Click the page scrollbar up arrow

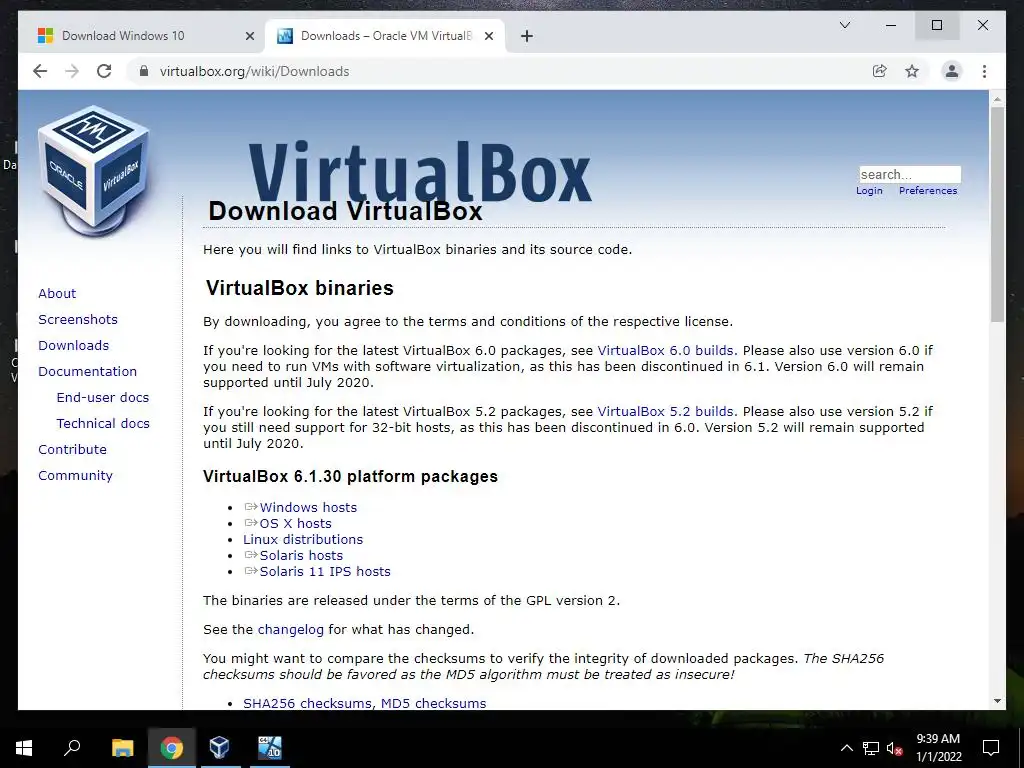997,99
